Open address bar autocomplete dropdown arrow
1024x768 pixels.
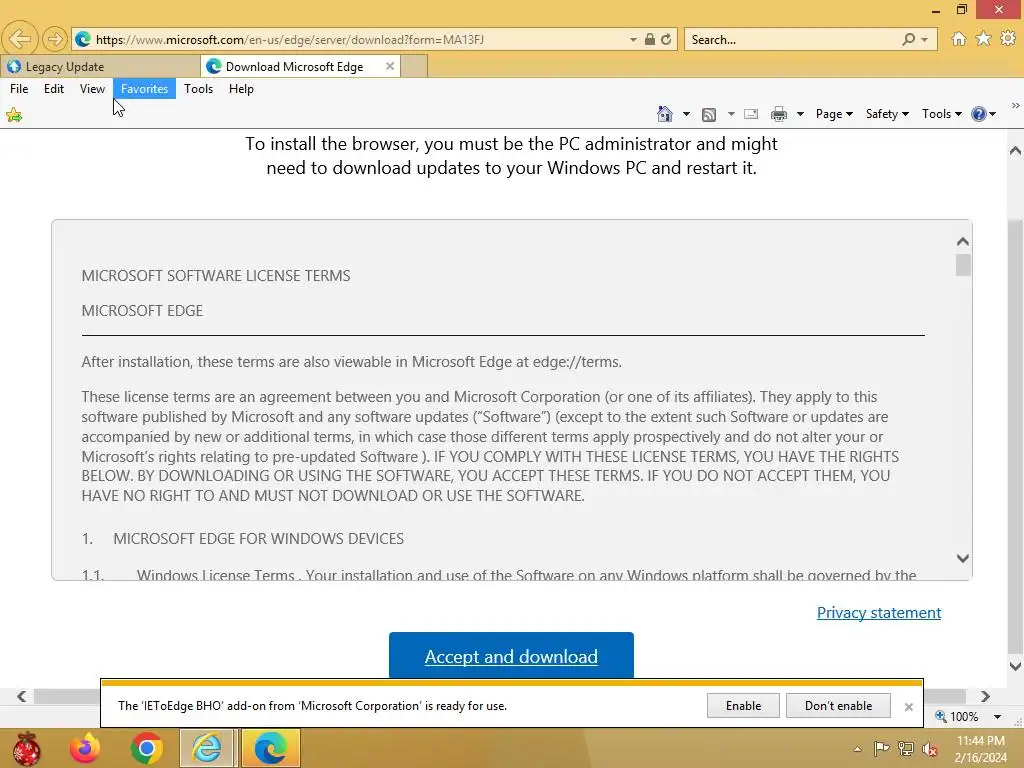point(633,40)
